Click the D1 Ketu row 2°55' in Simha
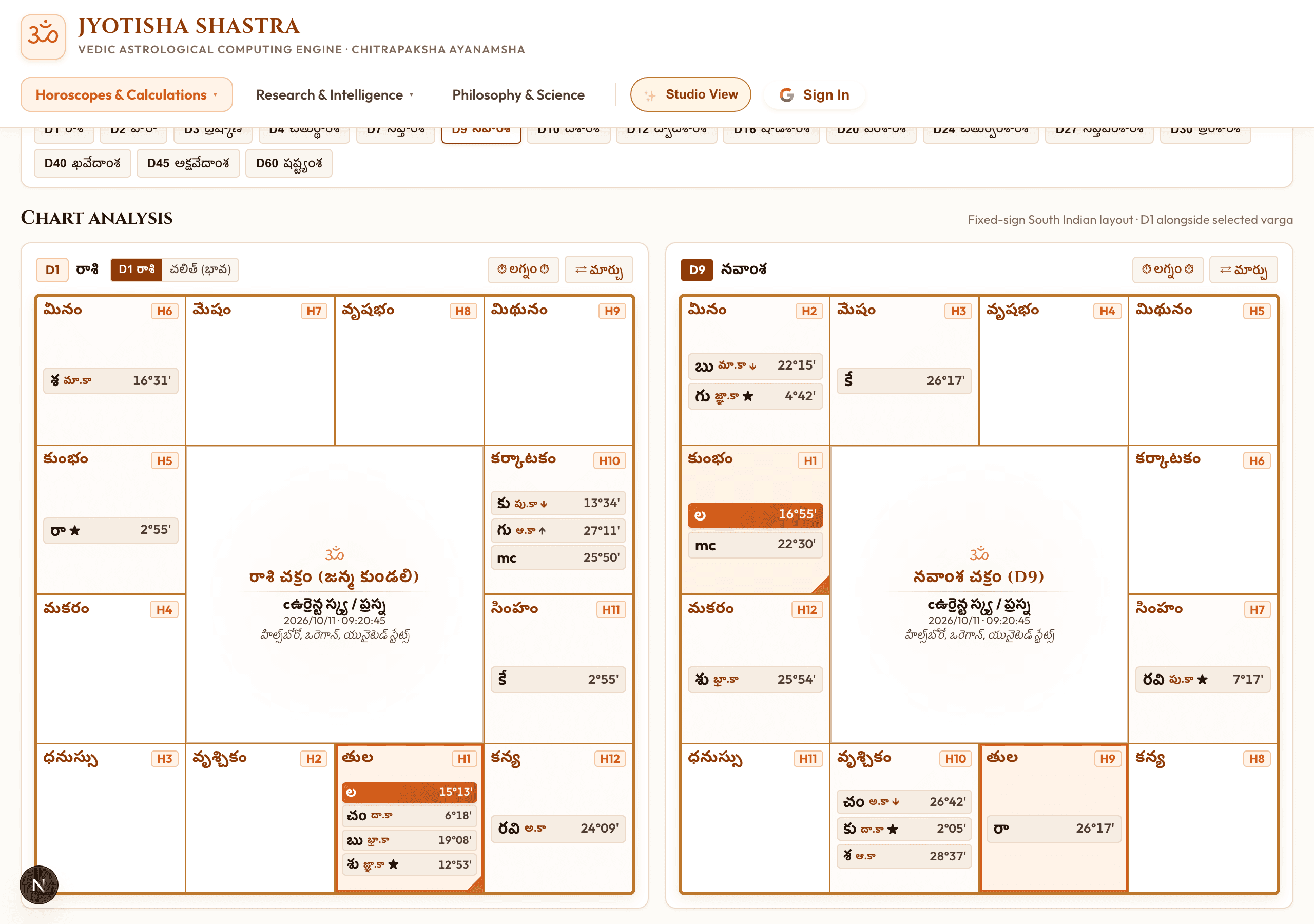This screenshot has width=1314, height=924. coord(558,680)
